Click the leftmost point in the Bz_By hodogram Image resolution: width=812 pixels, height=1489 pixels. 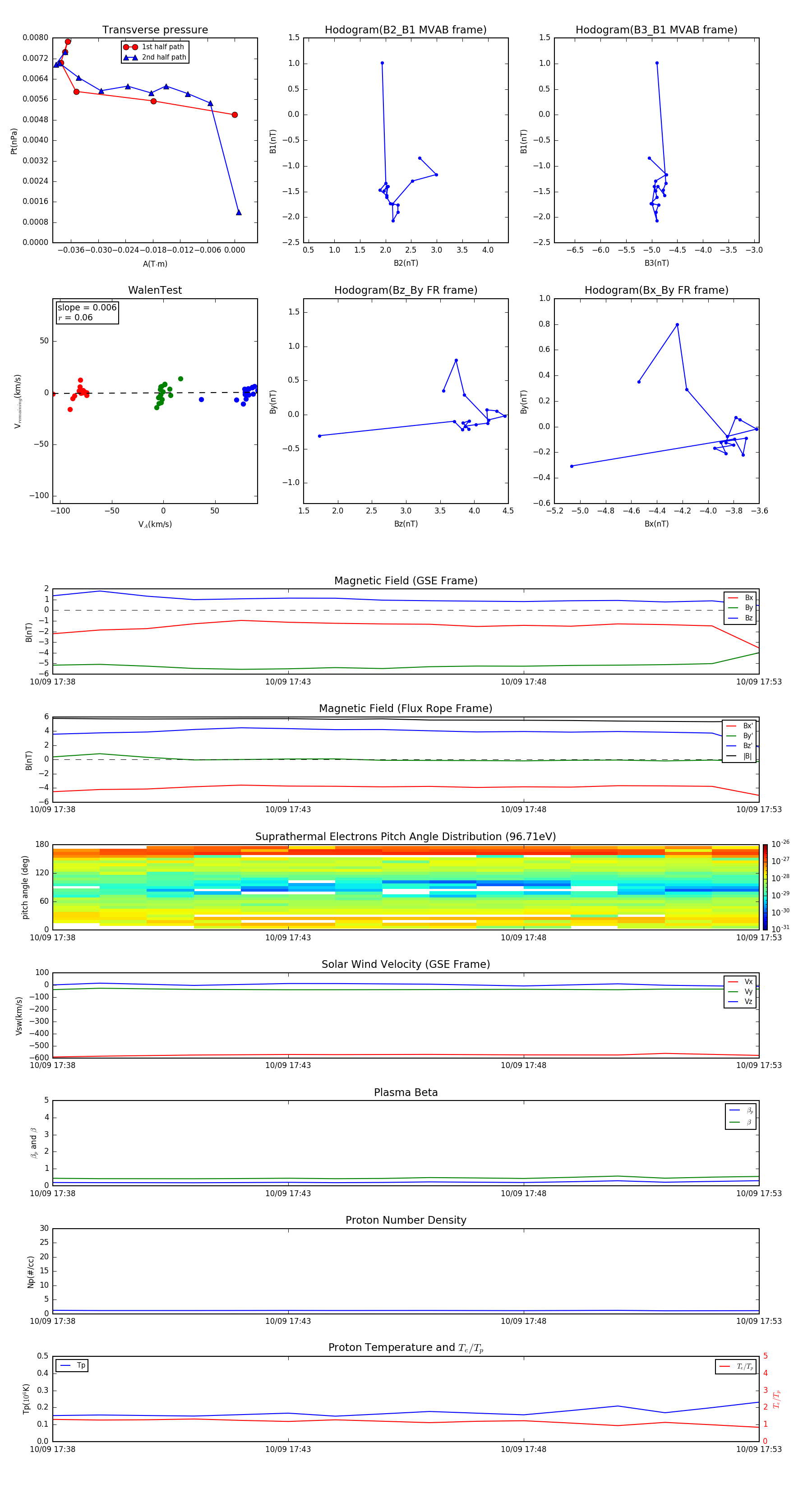pos(319,436)
